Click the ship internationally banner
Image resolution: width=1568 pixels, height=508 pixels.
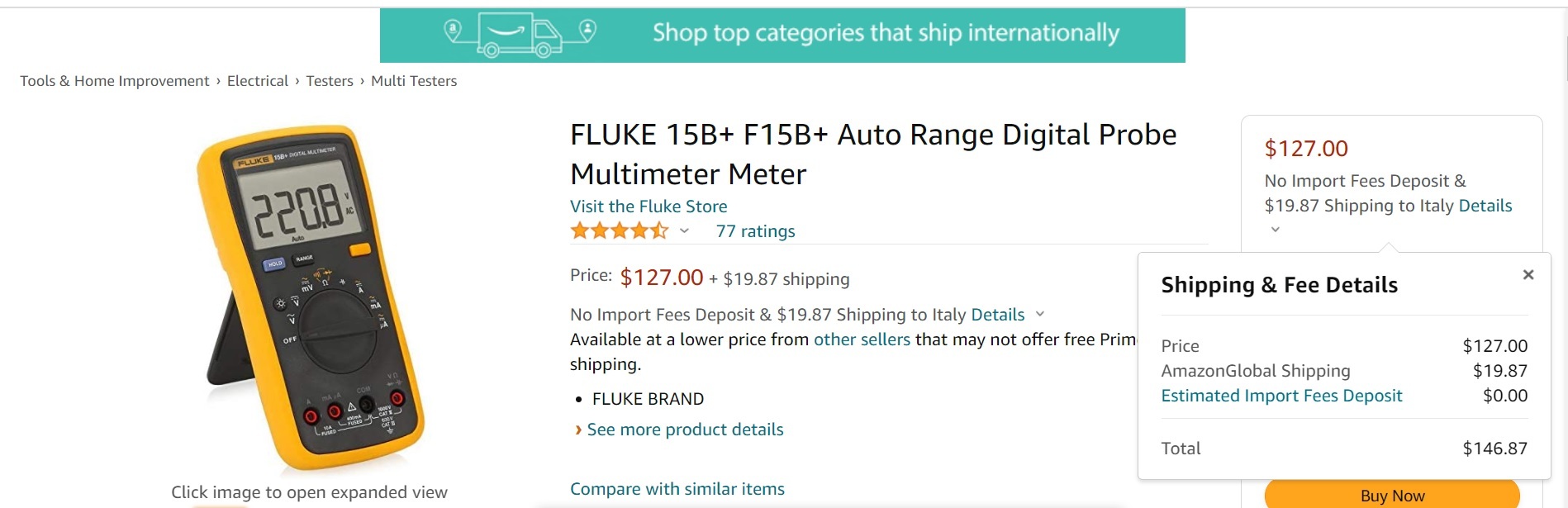(885, 34)
